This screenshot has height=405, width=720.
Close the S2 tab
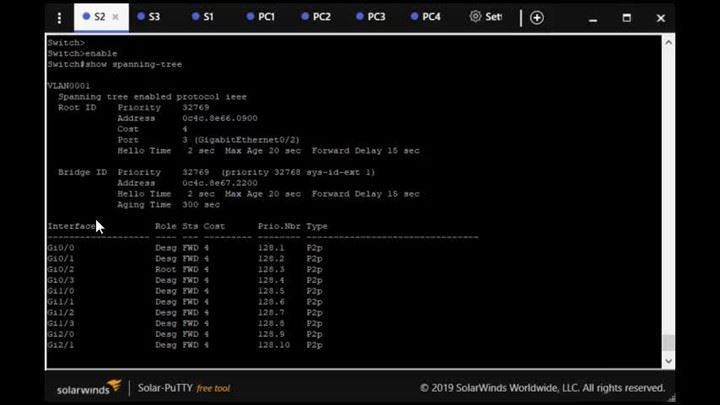(x=117, y=17)
